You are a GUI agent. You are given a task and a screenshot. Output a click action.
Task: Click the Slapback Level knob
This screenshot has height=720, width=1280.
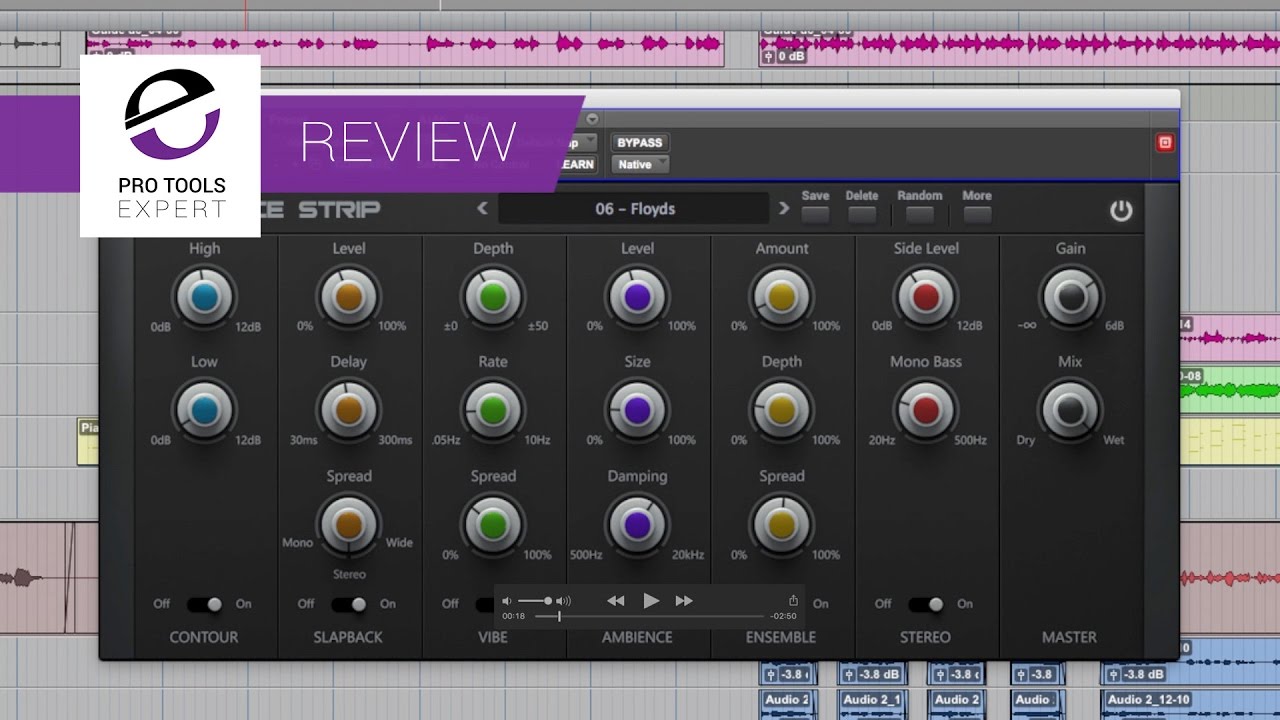point(348,297)
